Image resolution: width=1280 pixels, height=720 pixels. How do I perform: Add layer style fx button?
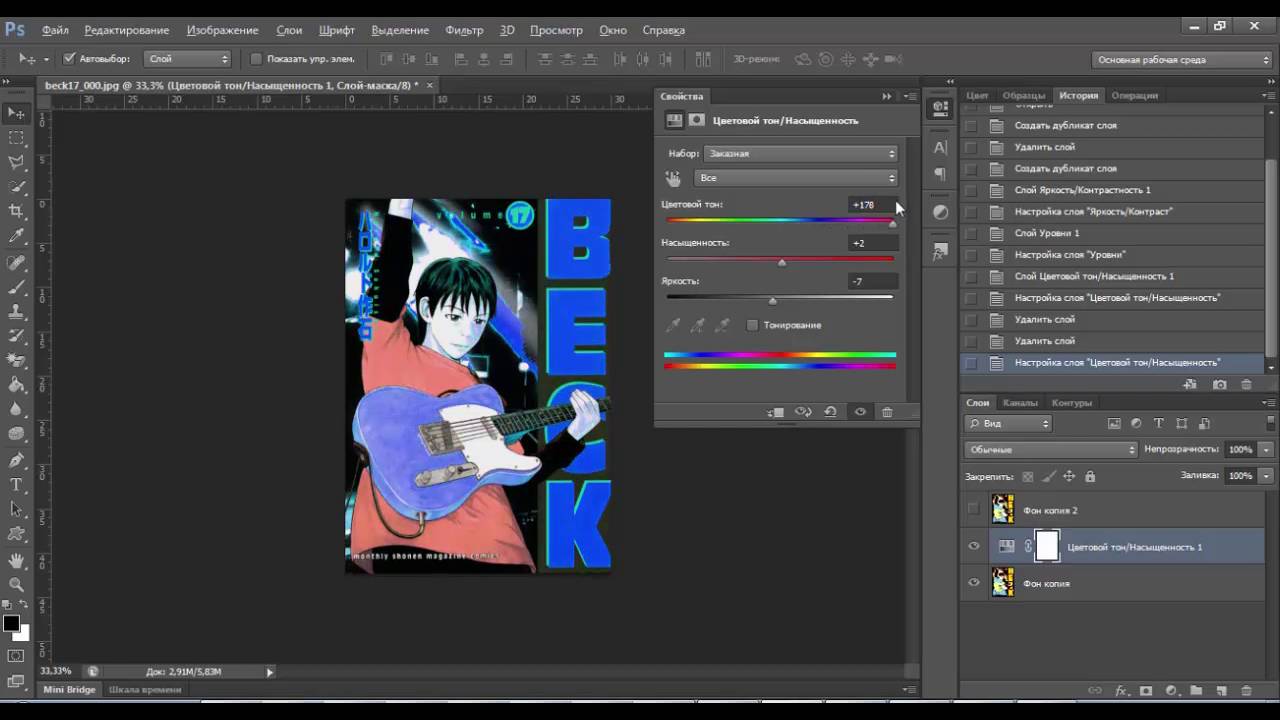(1121, 691)
